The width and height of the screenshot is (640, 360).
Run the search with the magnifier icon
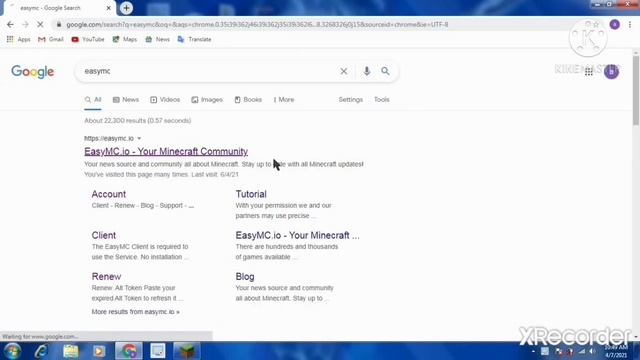pyautogui.click(x=385, y=71)
